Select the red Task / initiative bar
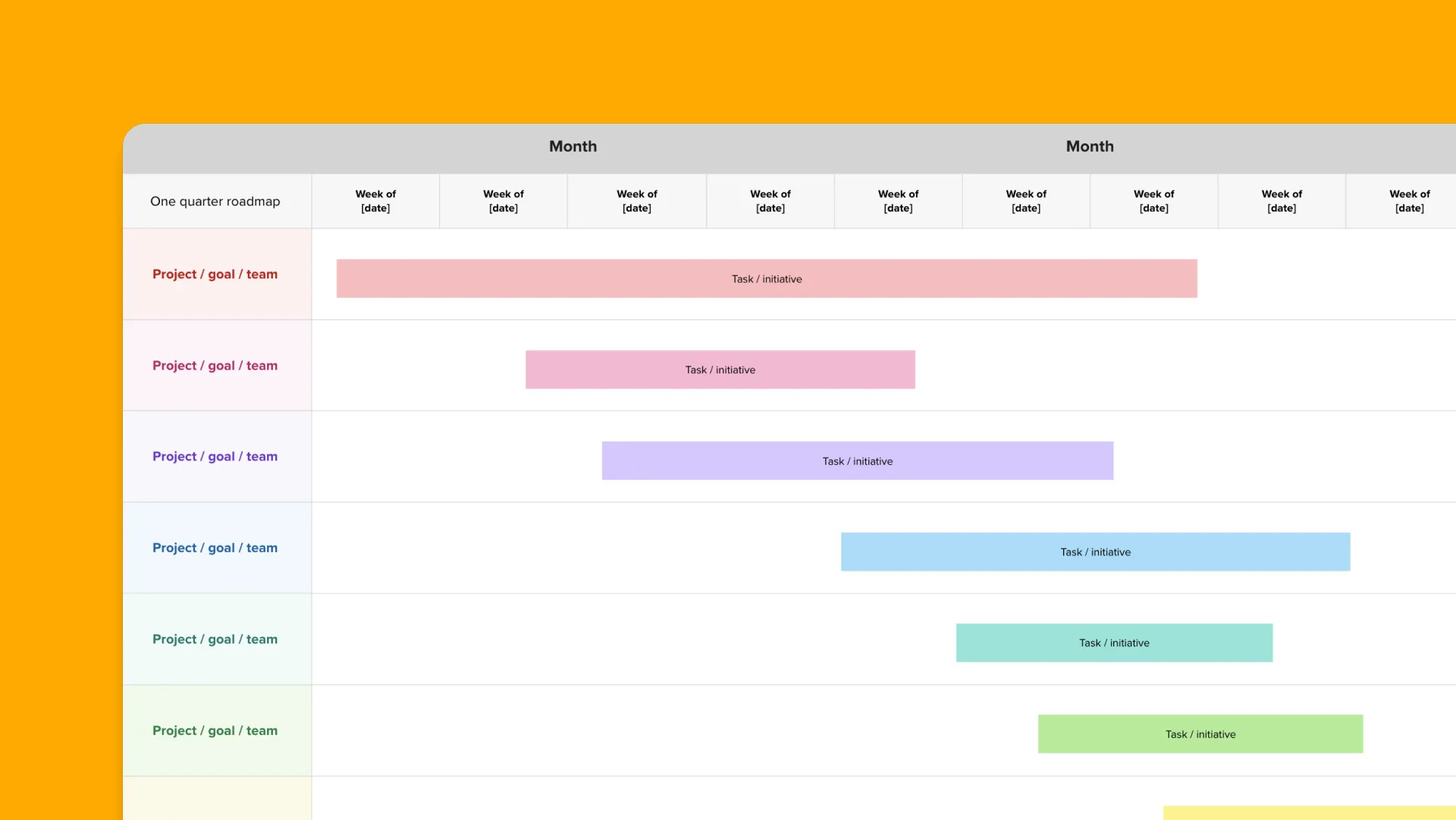The width and height of the screenshot is (1456, 820). 767,278
